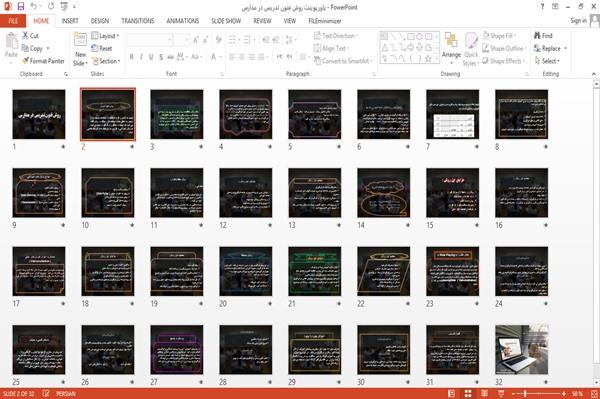Click the Find binoculars icon
The height and width of the screenshot is (399, 600).
coord(543,36)
